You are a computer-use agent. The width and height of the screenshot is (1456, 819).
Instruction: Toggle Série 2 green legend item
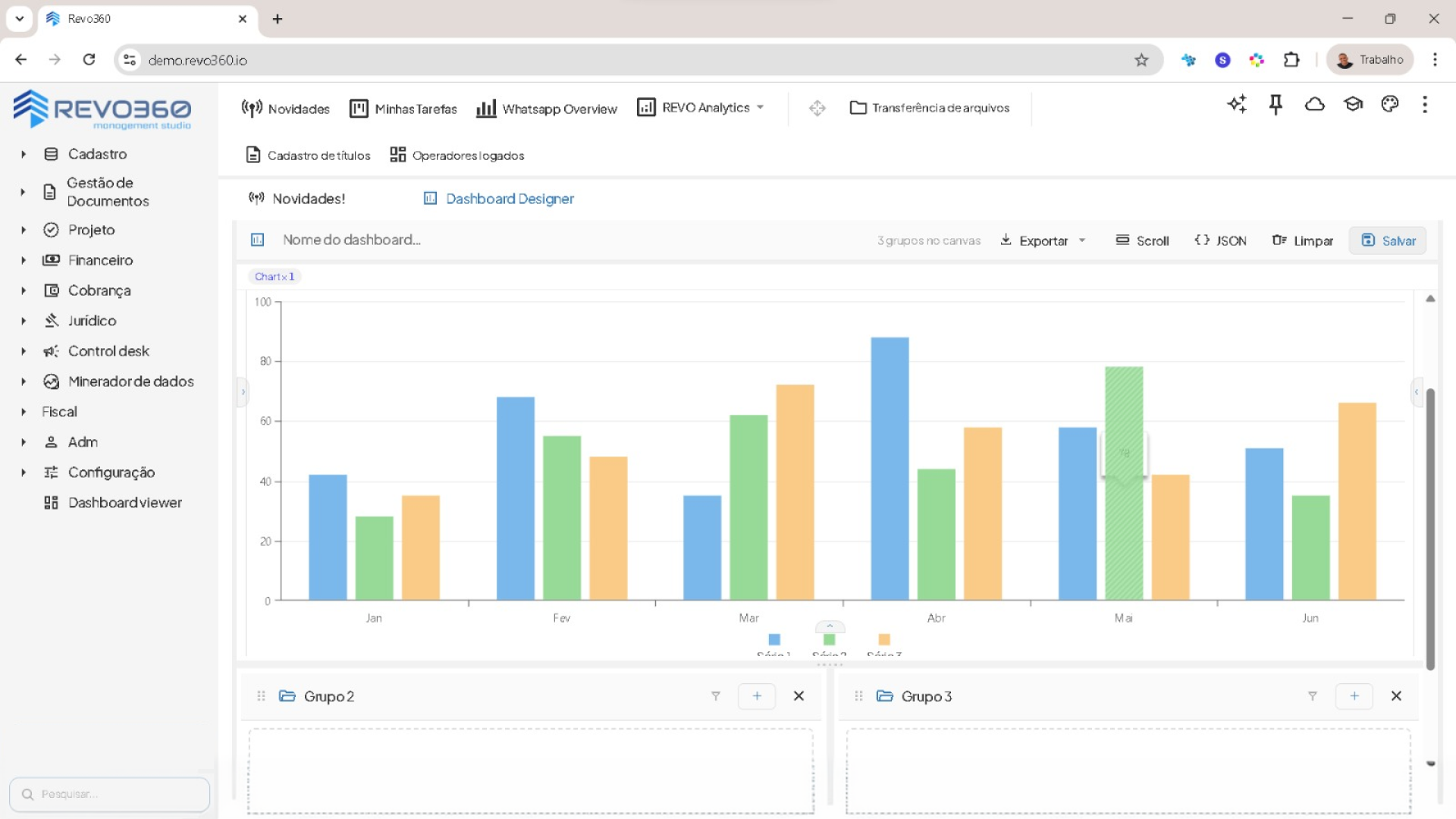point(829,645)
